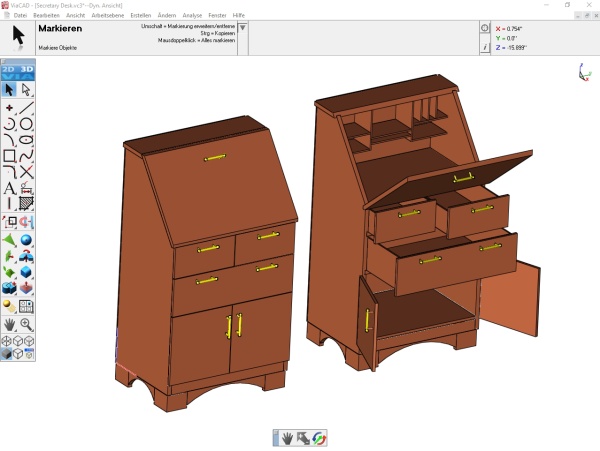
Task: Click the coordinate axis triad indicator
Action: [585, 72]
